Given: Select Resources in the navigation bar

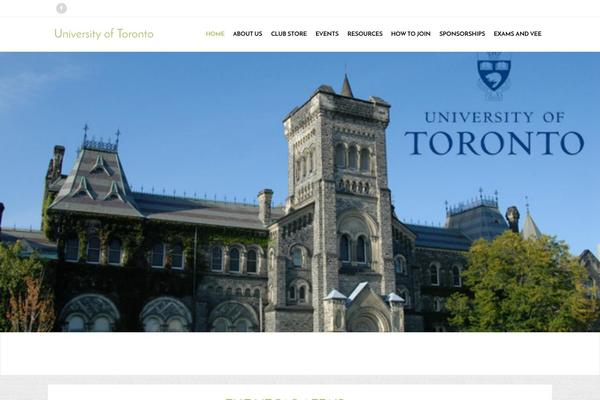Looking at the screenshot, I should click(365, 34).
